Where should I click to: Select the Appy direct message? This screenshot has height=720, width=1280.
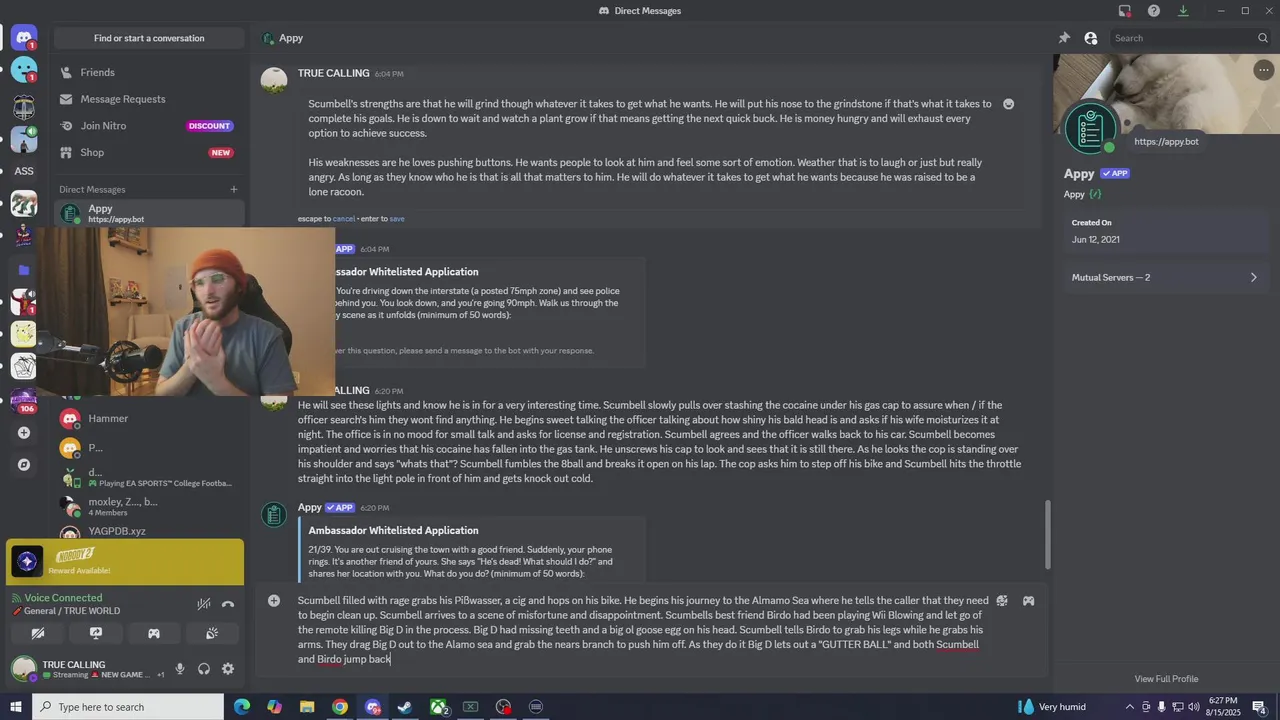tap(149, 213)
